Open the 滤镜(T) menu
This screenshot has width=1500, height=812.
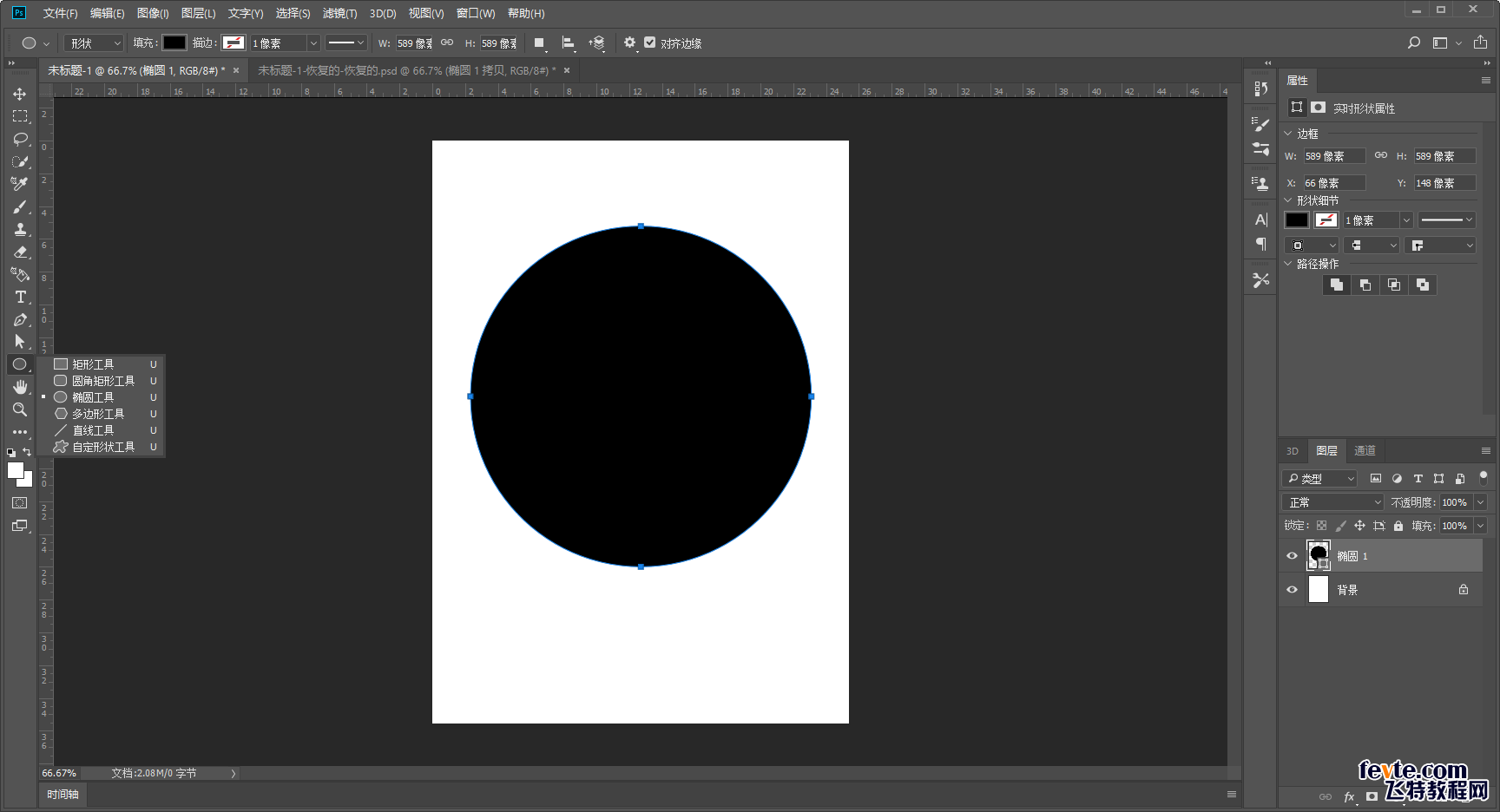click(x=339, y=13)
